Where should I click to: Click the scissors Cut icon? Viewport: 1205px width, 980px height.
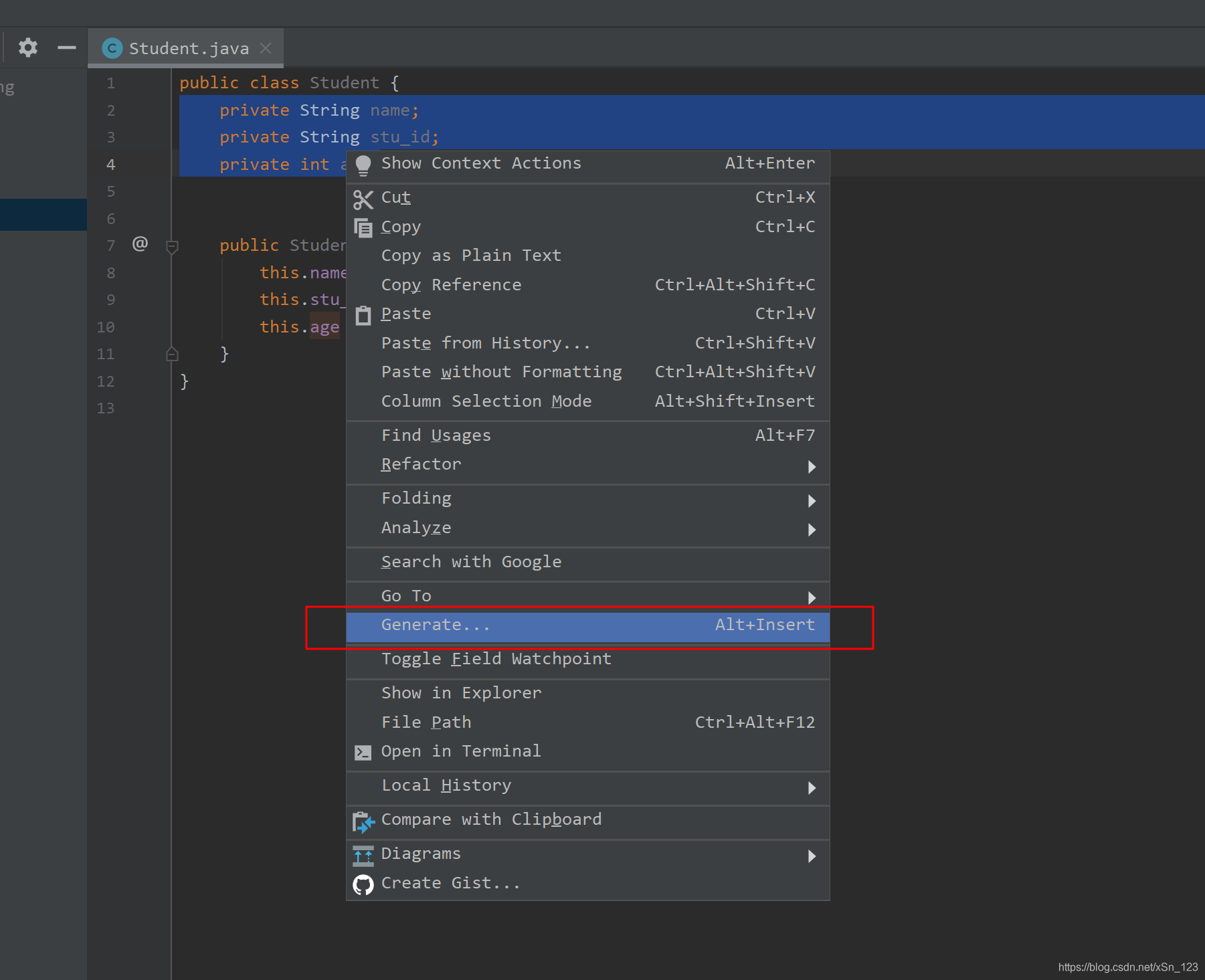363,199
